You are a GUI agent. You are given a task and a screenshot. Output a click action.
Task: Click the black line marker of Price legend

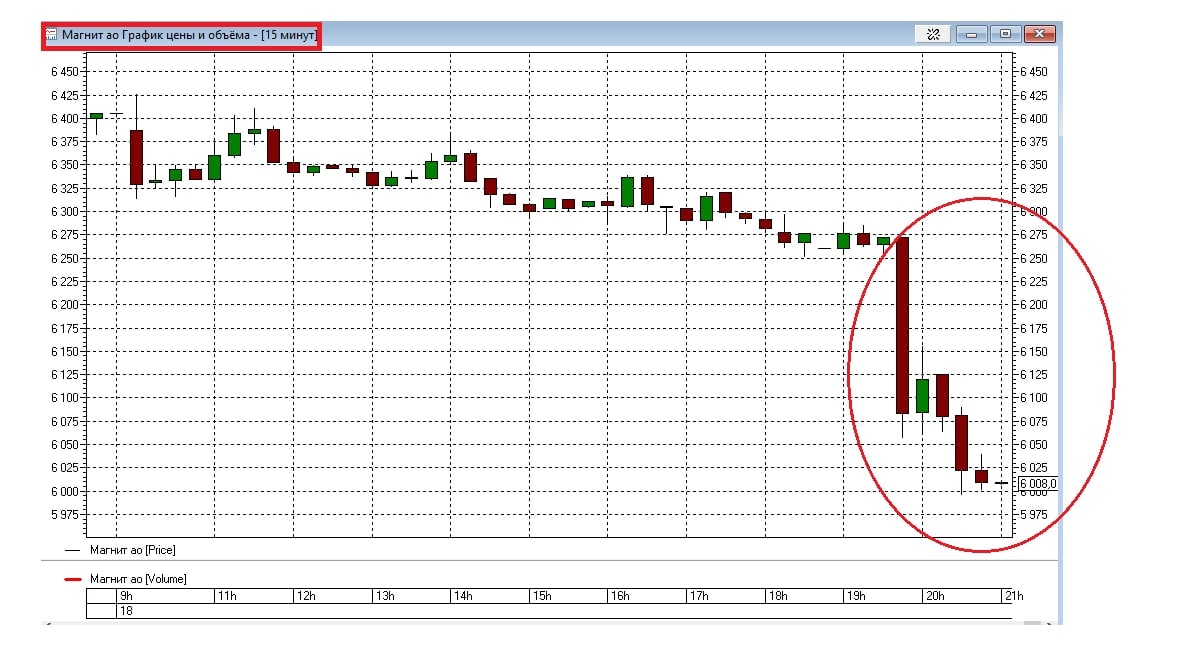coord(73,550)
